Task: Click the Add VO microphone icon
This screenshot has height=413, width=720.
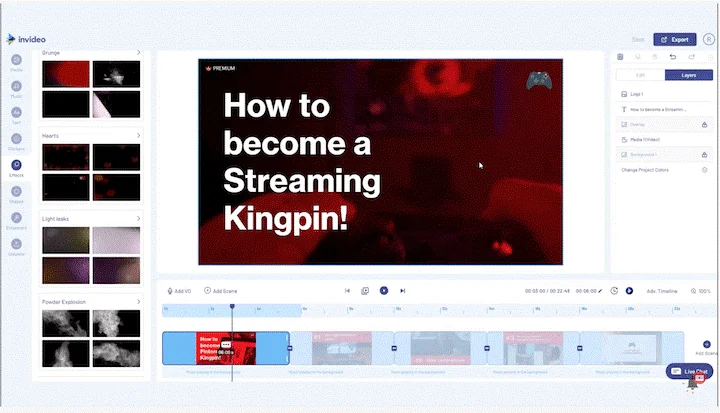Action: click(170, 291)
